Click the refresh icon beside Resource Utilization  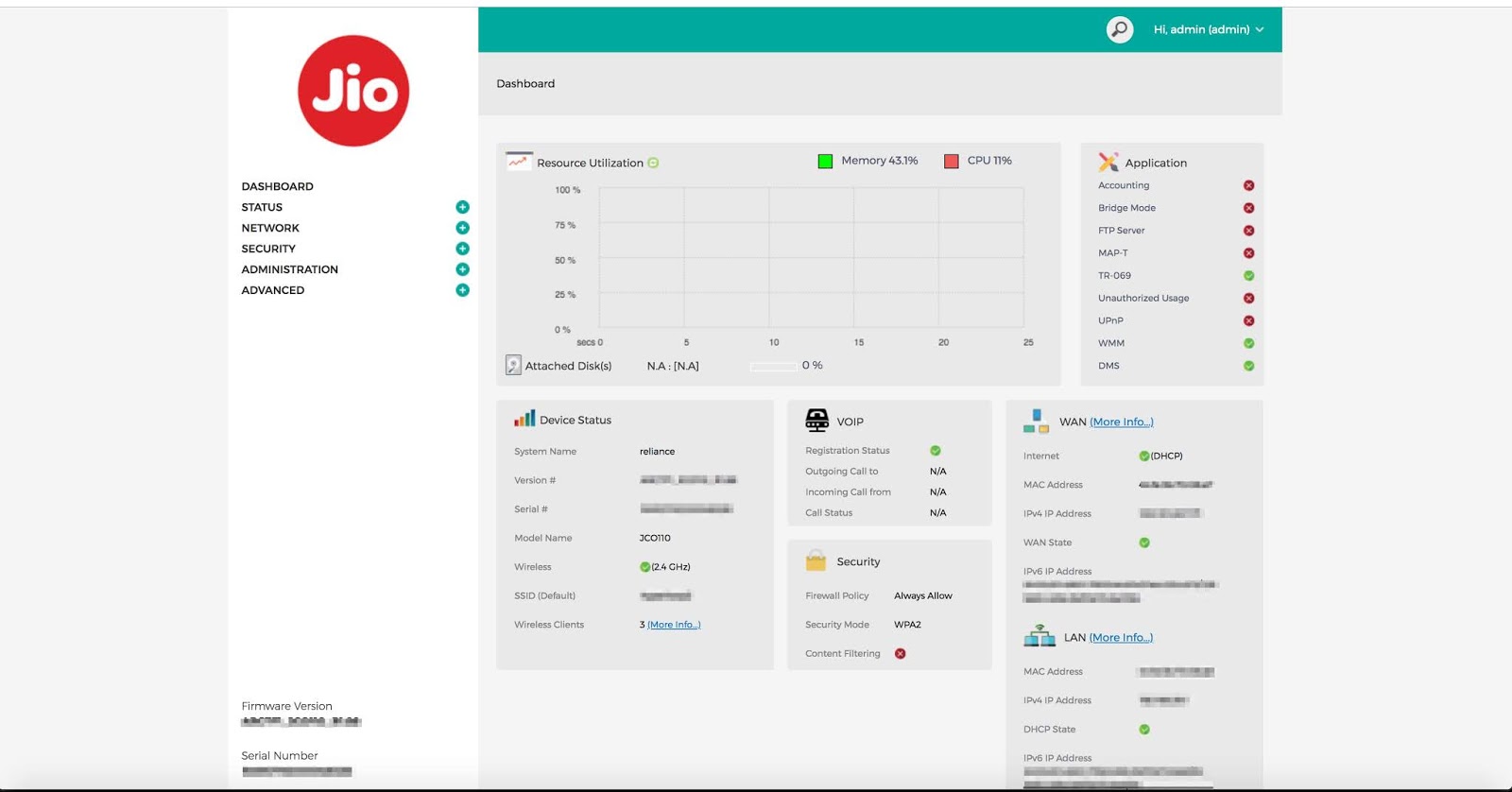(653, 163)
